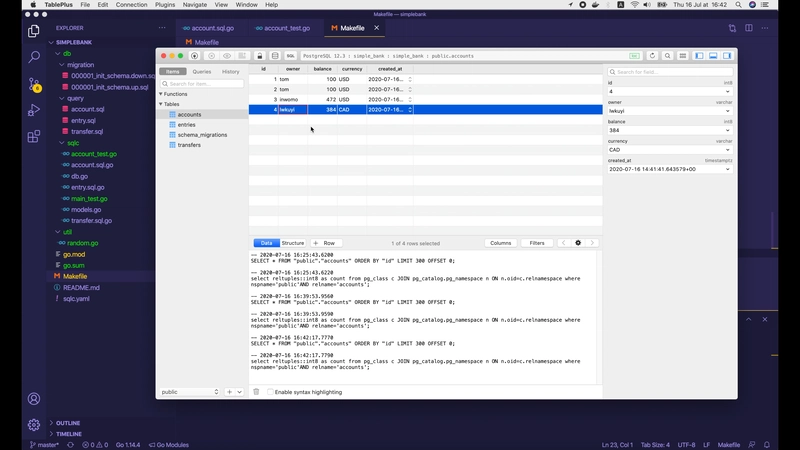
Task: Click the Search for item field
Action: [202, 84]
